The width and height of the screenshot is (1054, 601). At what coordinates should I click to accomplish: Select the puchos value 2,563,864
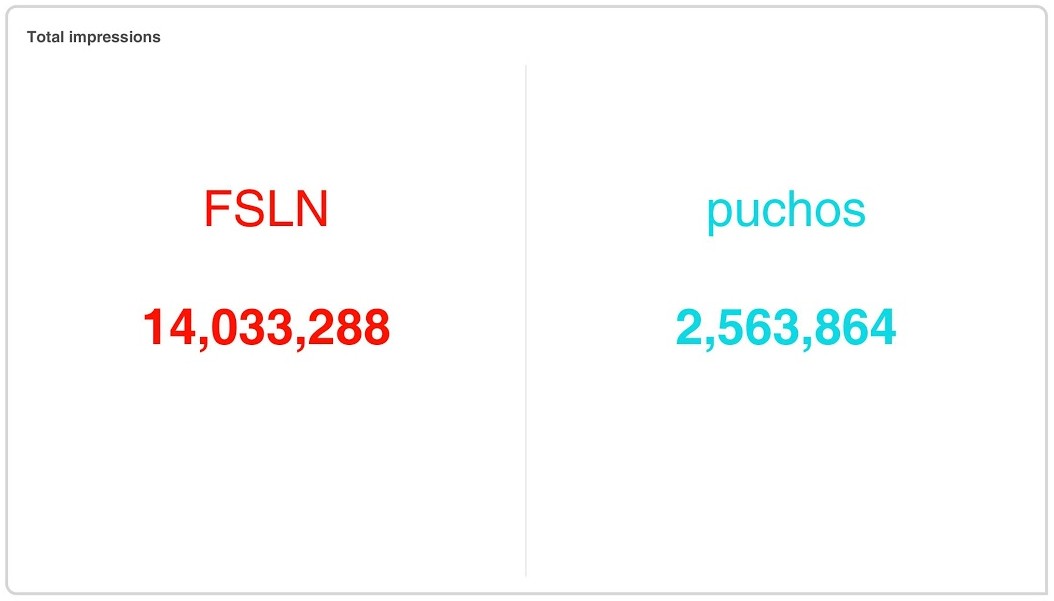786,327
